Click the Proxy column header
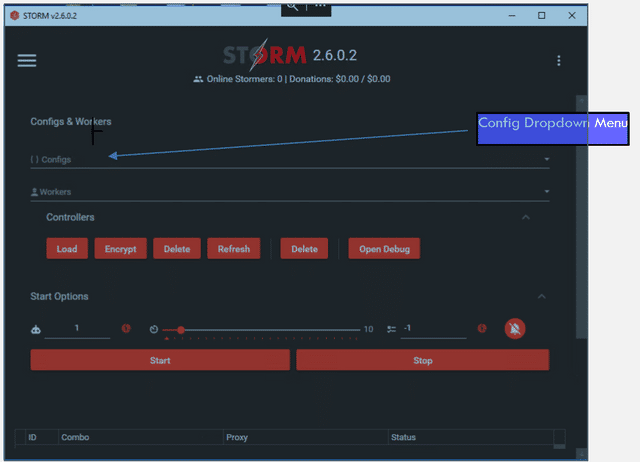Image resolution: width=640 pixels, height=462 pixels. pyautogui.click(x=306, y=437)
